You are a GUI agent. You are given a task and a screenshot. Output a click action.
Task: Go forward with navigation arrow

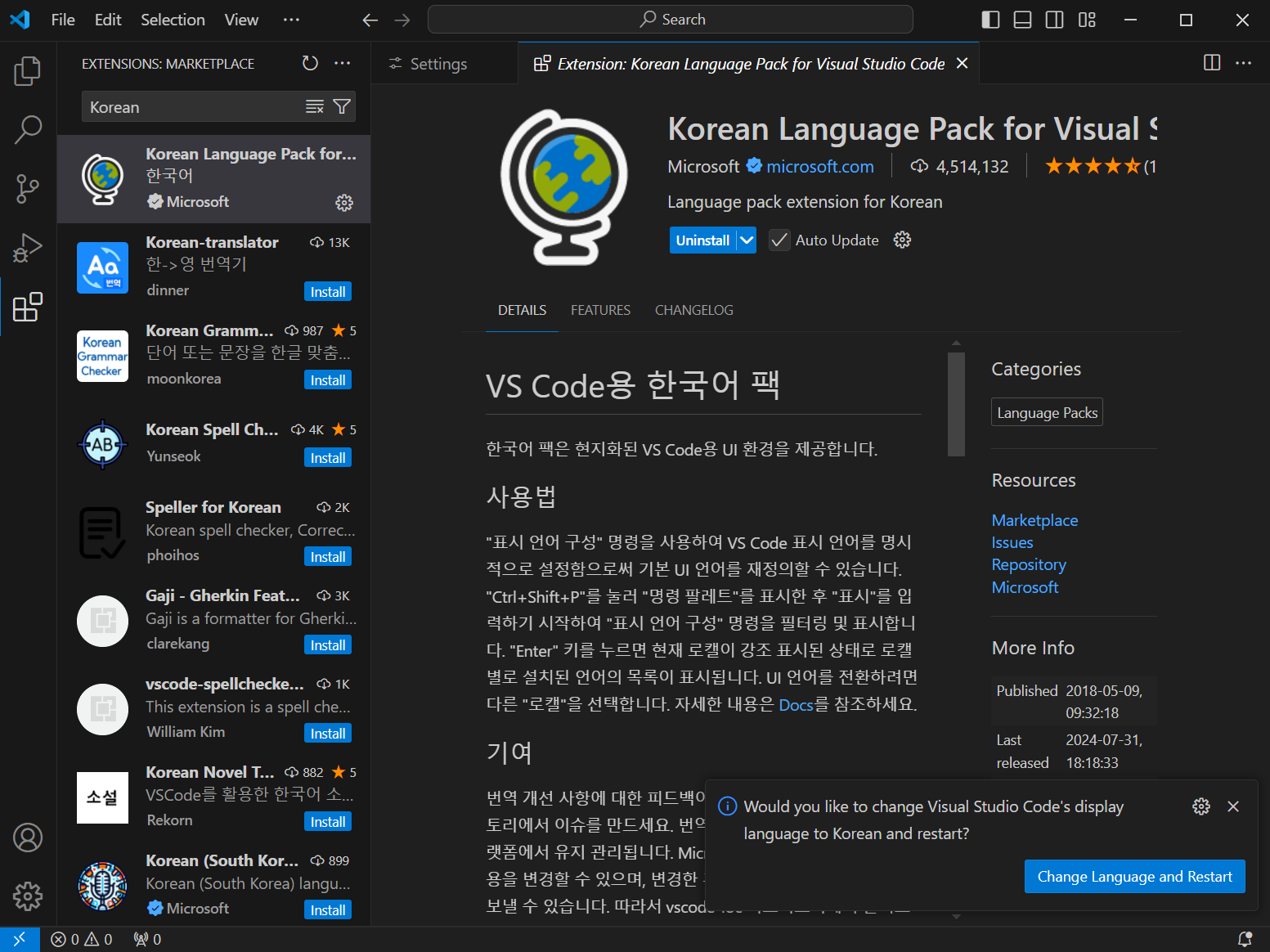tap(402, 20)
